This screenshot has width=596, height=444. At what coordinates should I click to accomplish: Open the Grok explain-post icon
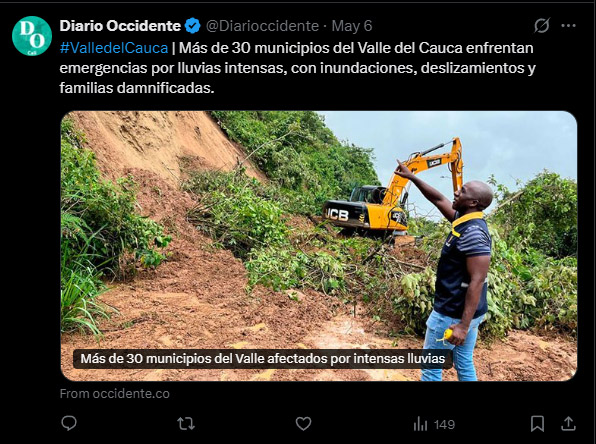(x=541, y=25)
